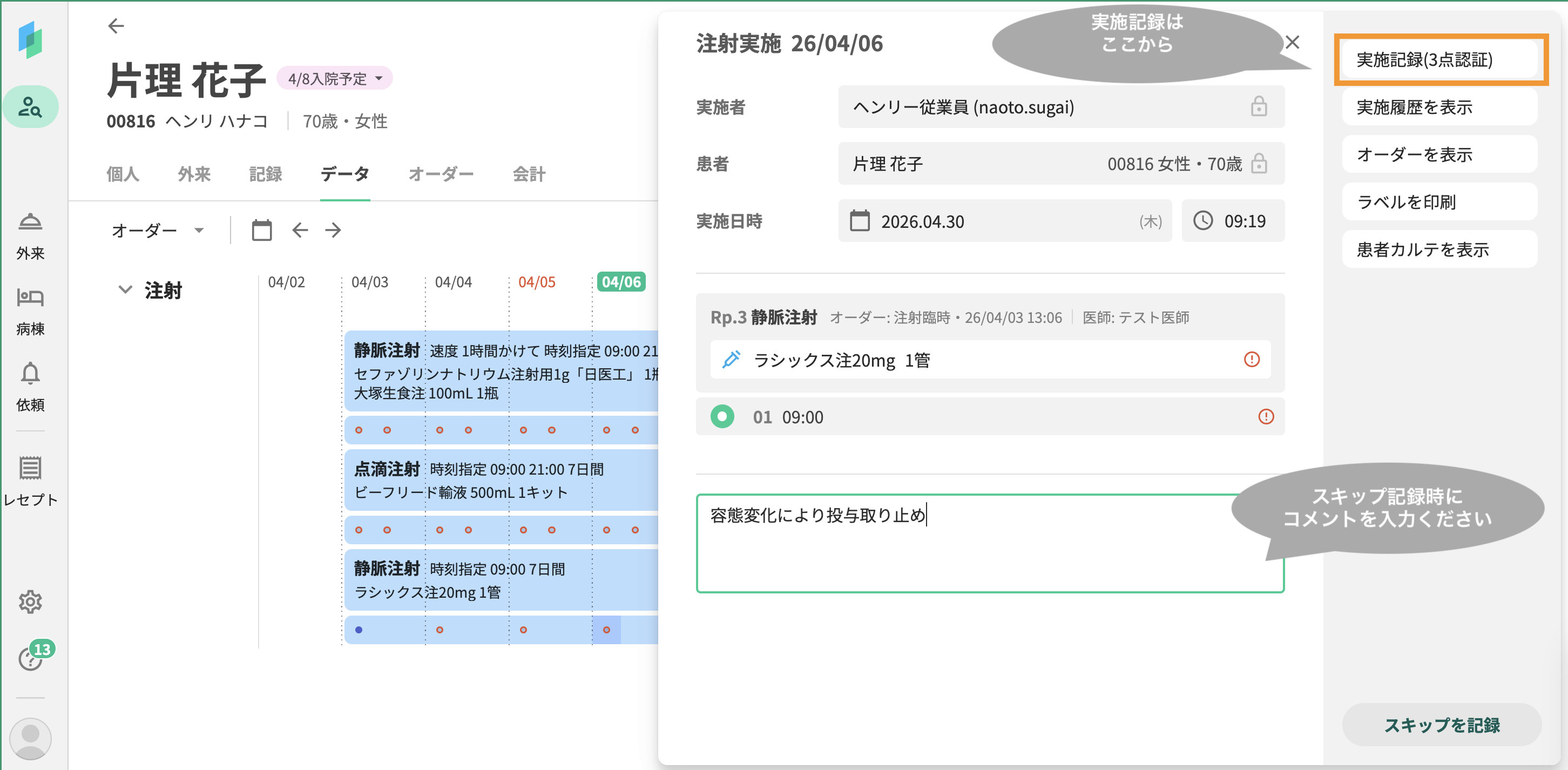Click the warning icon next to ラシックス注20mg

[x=1252, y=360]
